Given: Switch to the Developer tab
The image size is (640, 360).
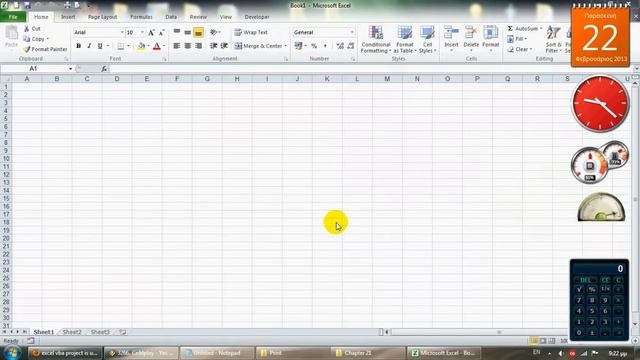Looking at the screenshot, I should pos(257,17).
